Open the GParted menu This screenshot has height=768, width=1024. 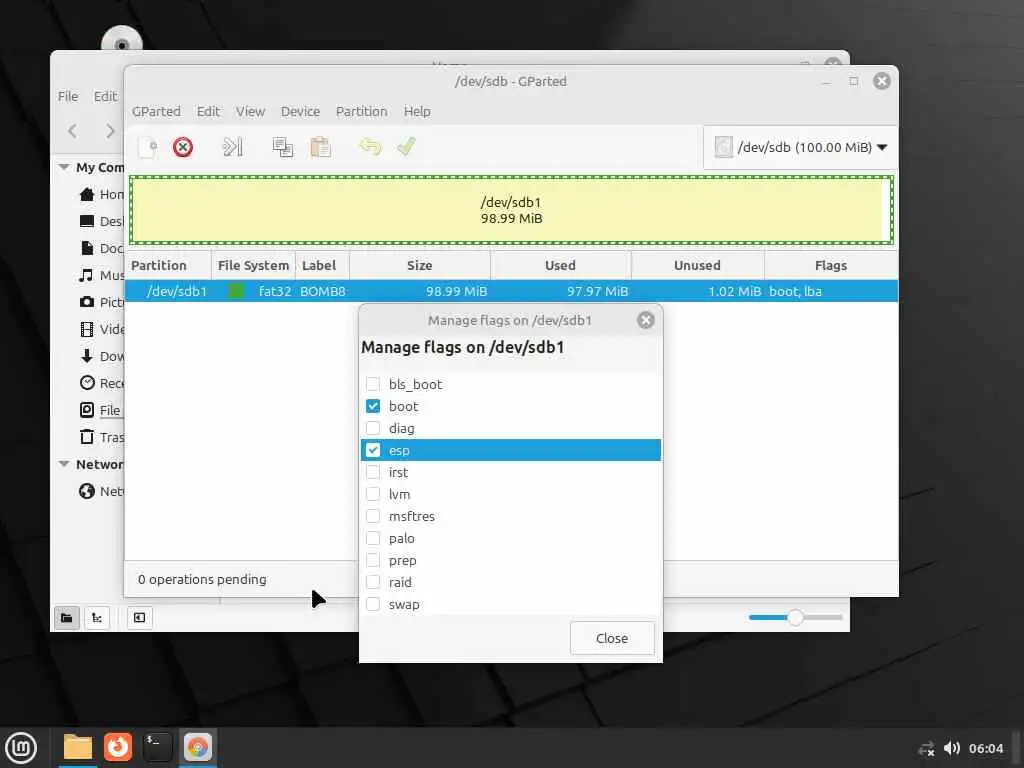[x=156, y=112]
